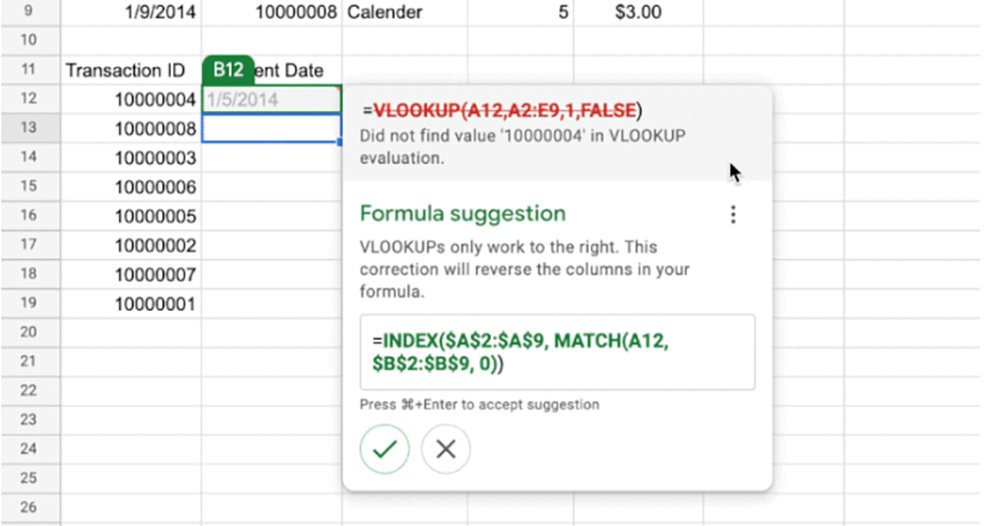The image size is (1000, 526).
Task: Click cell containing 10000006
Action: click(x=131, y=187)
